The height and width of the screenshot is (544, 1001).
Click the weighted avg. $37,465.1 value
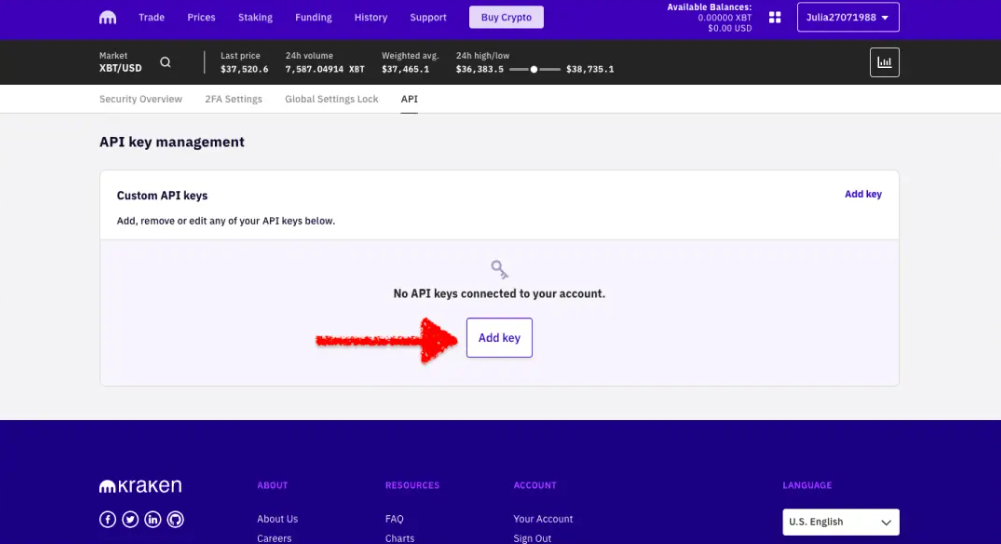coord(405,69)
